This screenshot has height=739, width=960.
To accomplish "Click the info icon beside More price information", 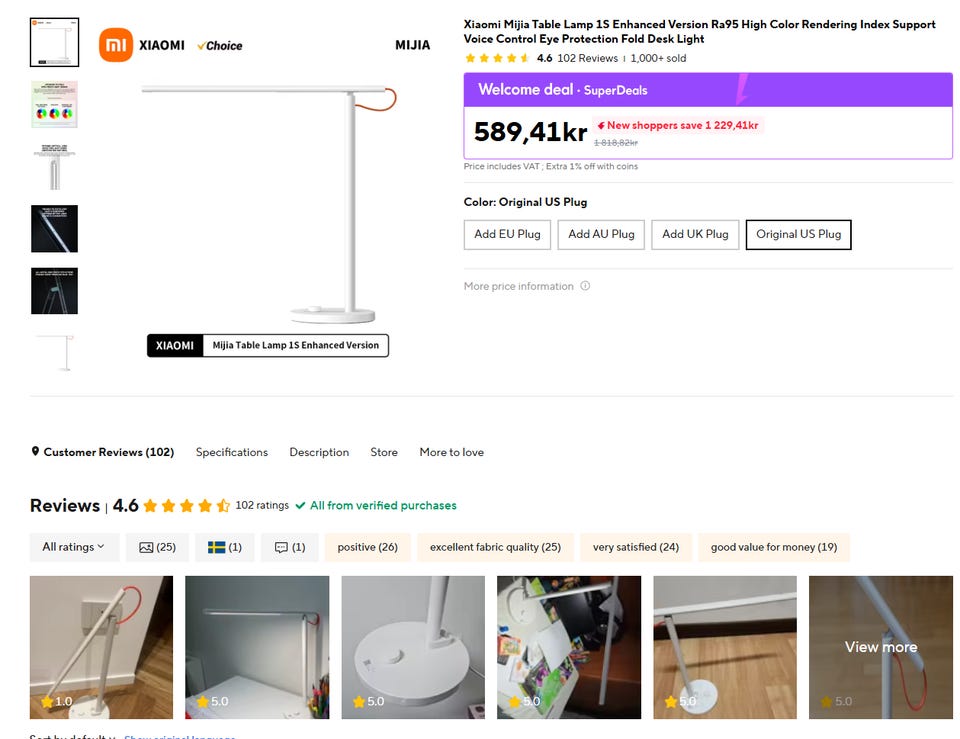I will pyautogui.click(x=585, y=286).
